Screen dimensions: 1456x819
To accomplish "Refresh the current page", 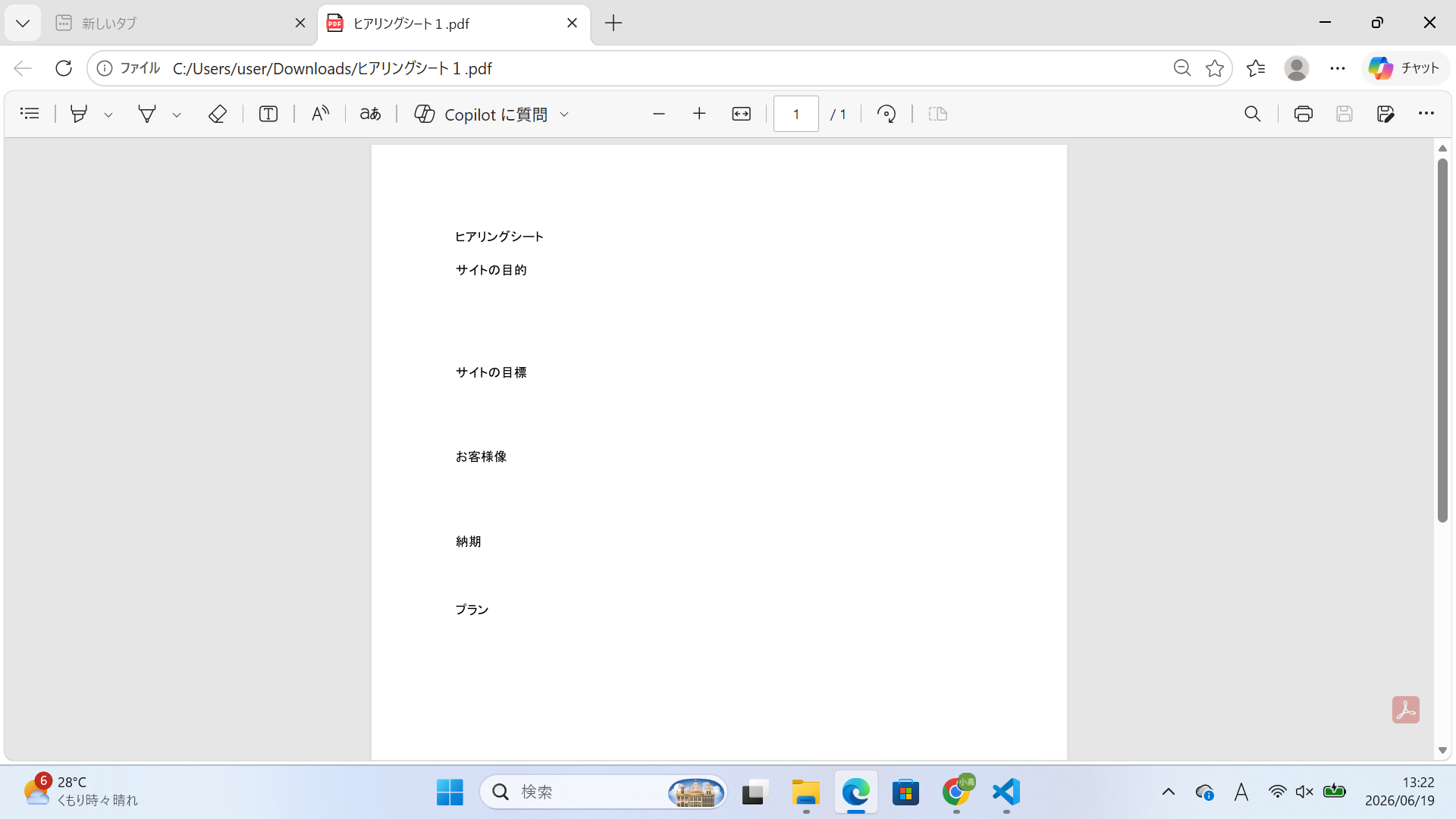I will click(x=64, y=68).
